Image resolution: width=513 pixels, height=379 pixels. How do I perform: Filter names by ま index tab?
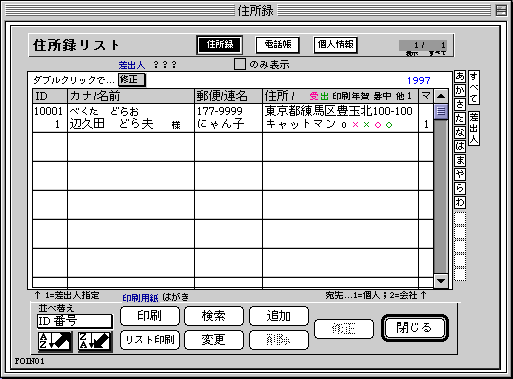click(x=460, y=160)
